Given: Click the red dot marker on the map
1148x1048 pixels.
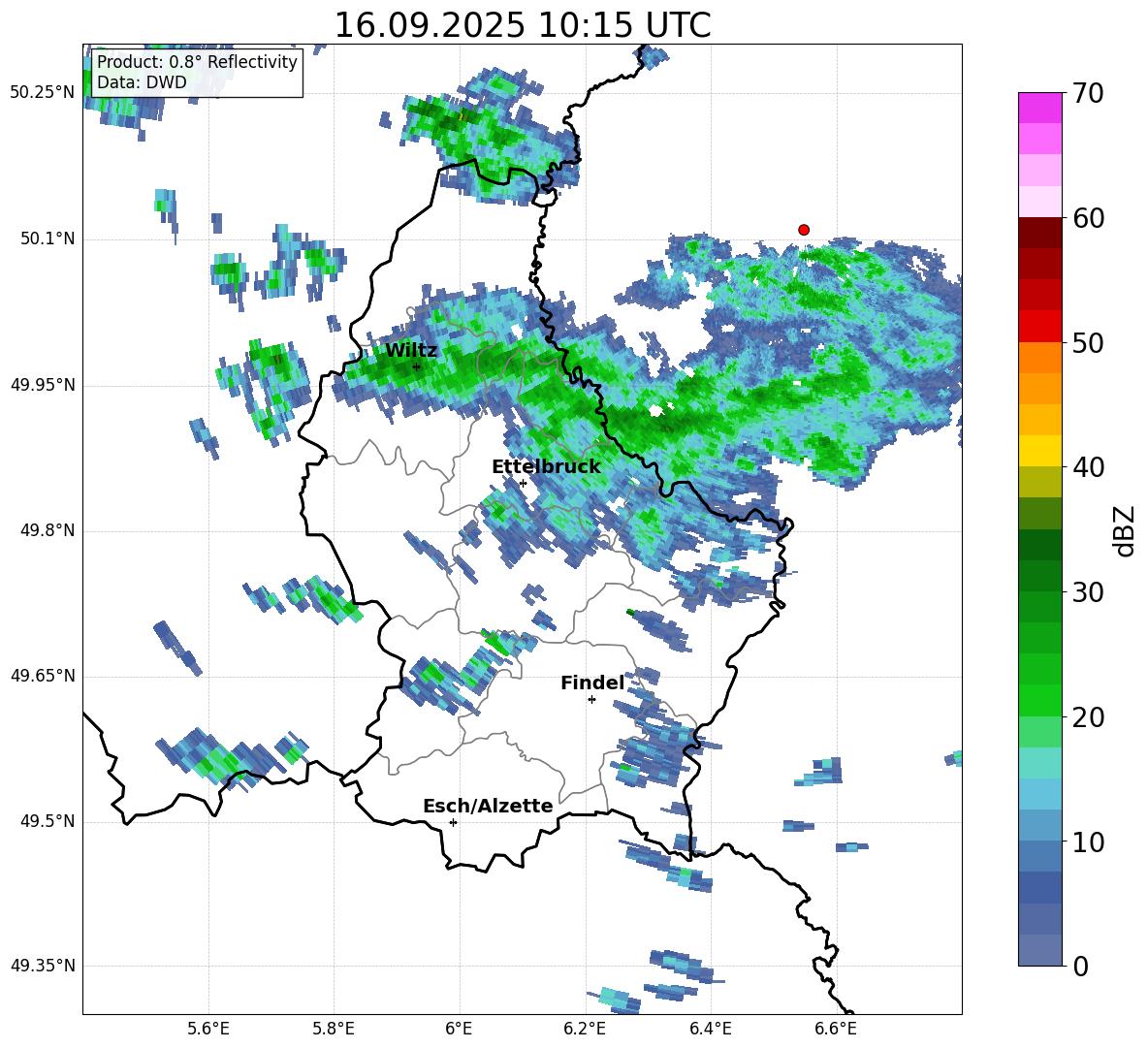Looking at the screenshot, I should [x=804, y=230].
